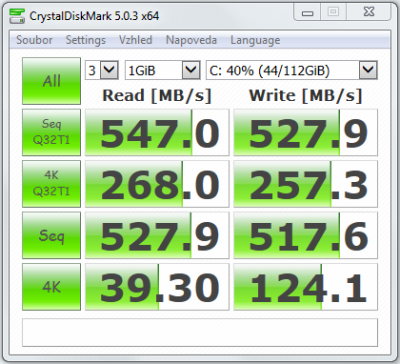Click the Seq Q32T1 read result 547.0

coord(157,132)
